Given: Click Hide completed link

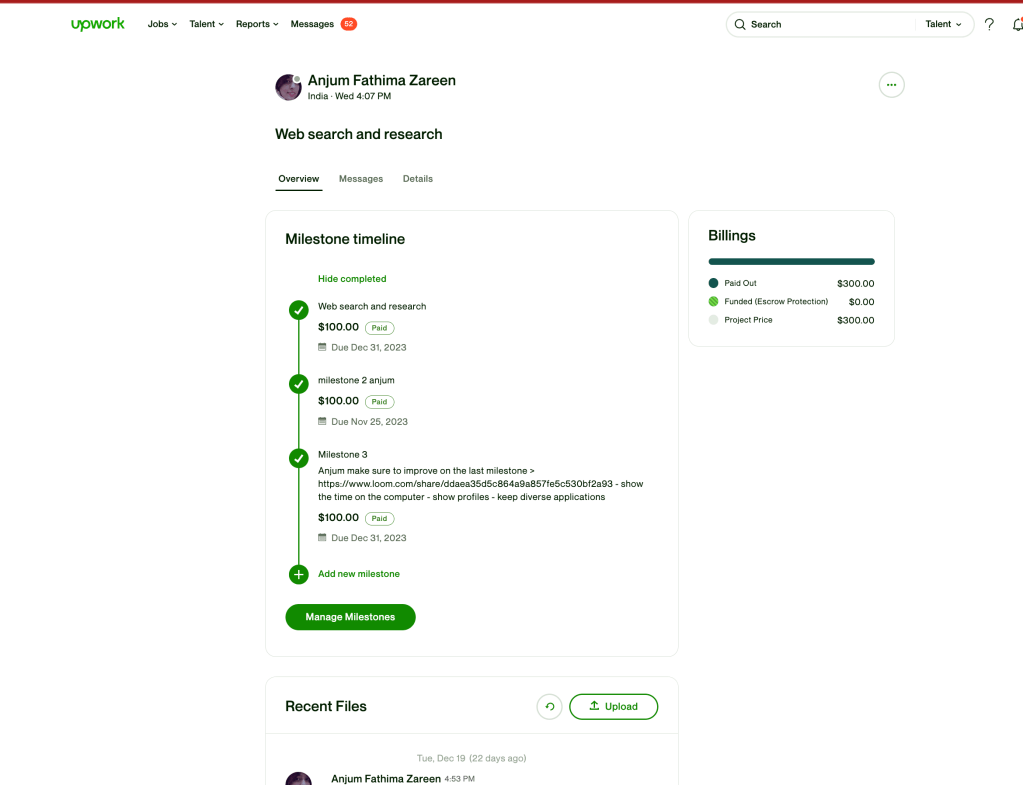Looking at the screenshot, I should click(352, 279).
